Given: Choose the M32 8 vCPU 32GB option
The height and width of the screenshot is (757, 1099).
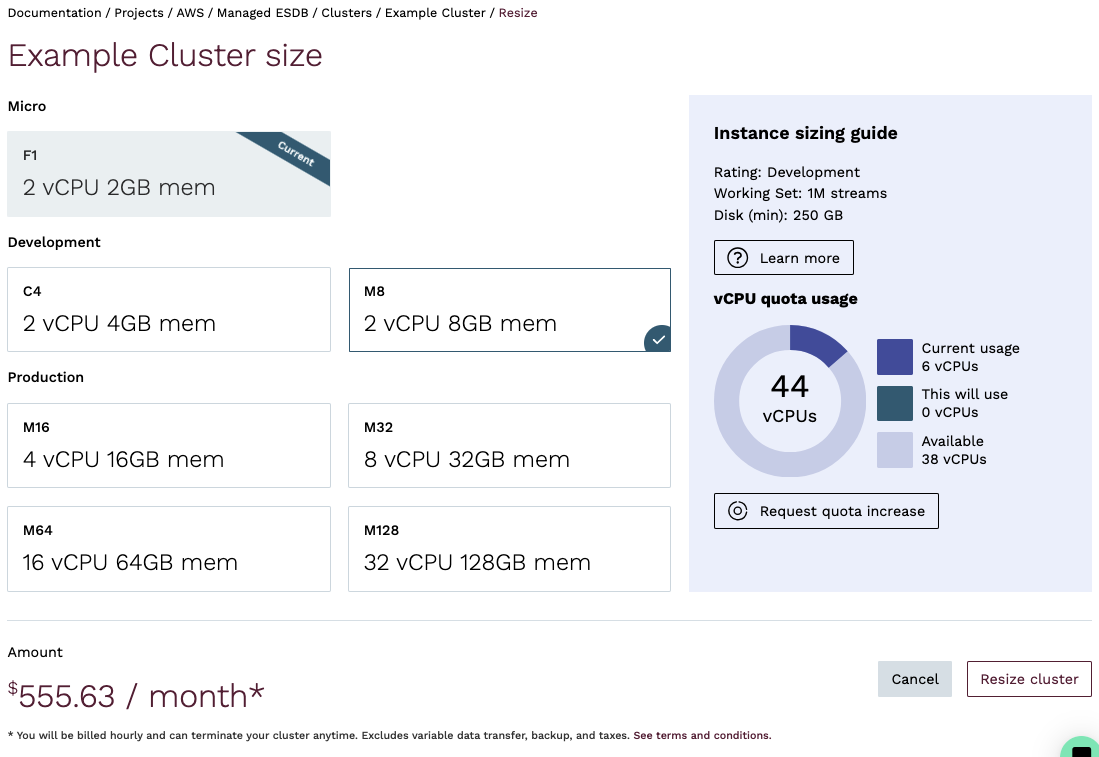Looking at the screenshot, I should point(509,445).
